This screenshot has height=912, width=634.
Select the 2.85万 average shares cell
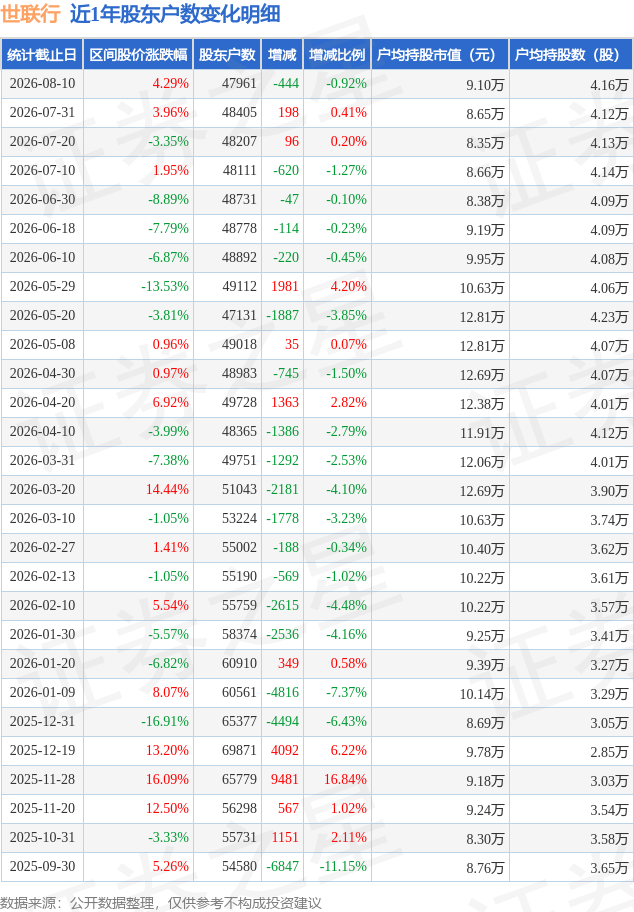point(610,751)
